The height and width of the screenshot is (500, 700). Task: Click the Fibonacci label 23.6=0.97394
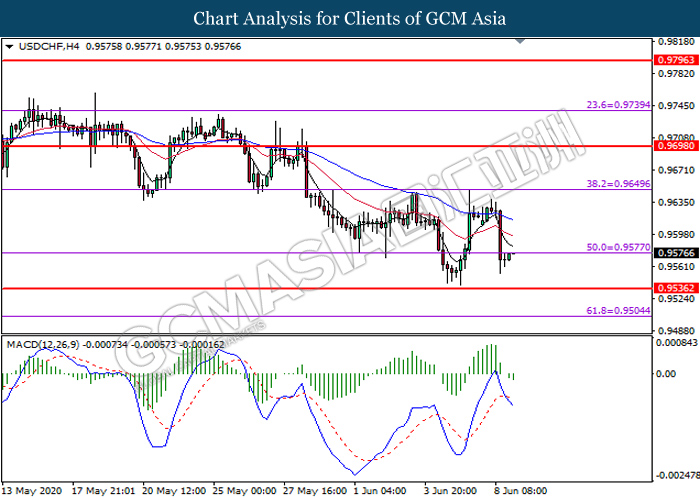pyautogui.click(x=618, y=105)
